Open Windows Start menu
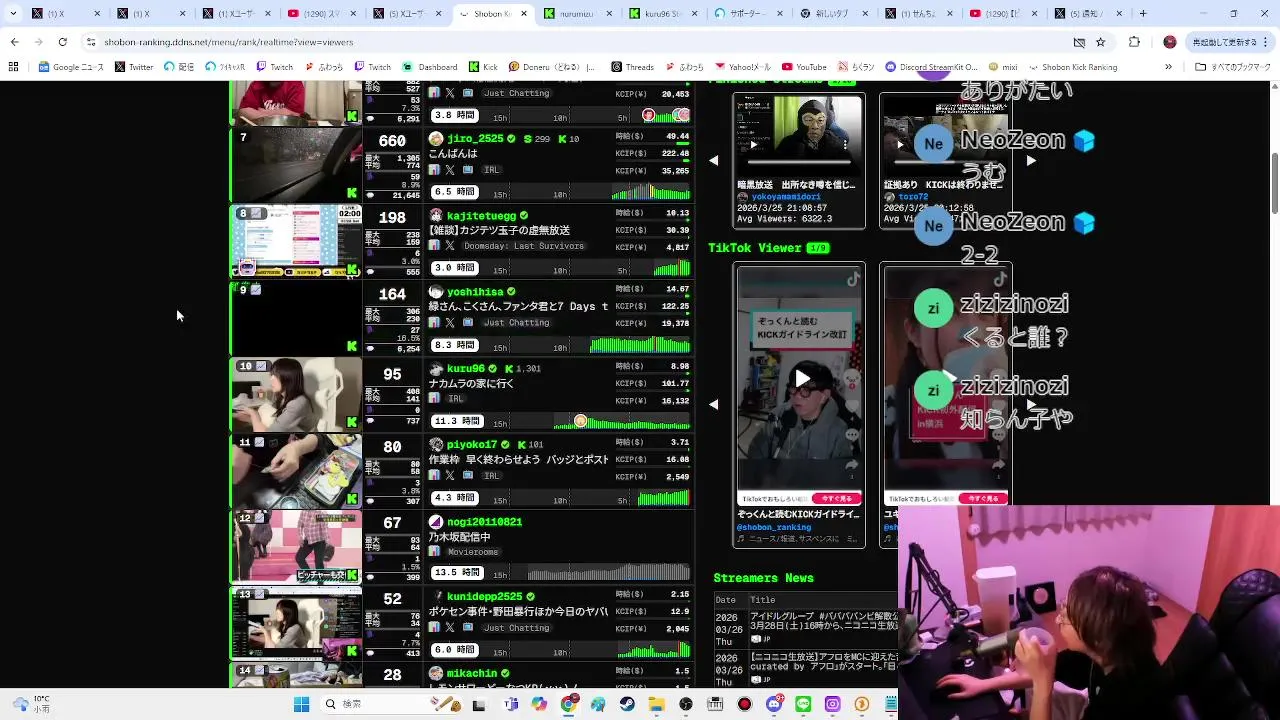The width and height of the screenshot is (1280, 720). (x=301, y=704)
